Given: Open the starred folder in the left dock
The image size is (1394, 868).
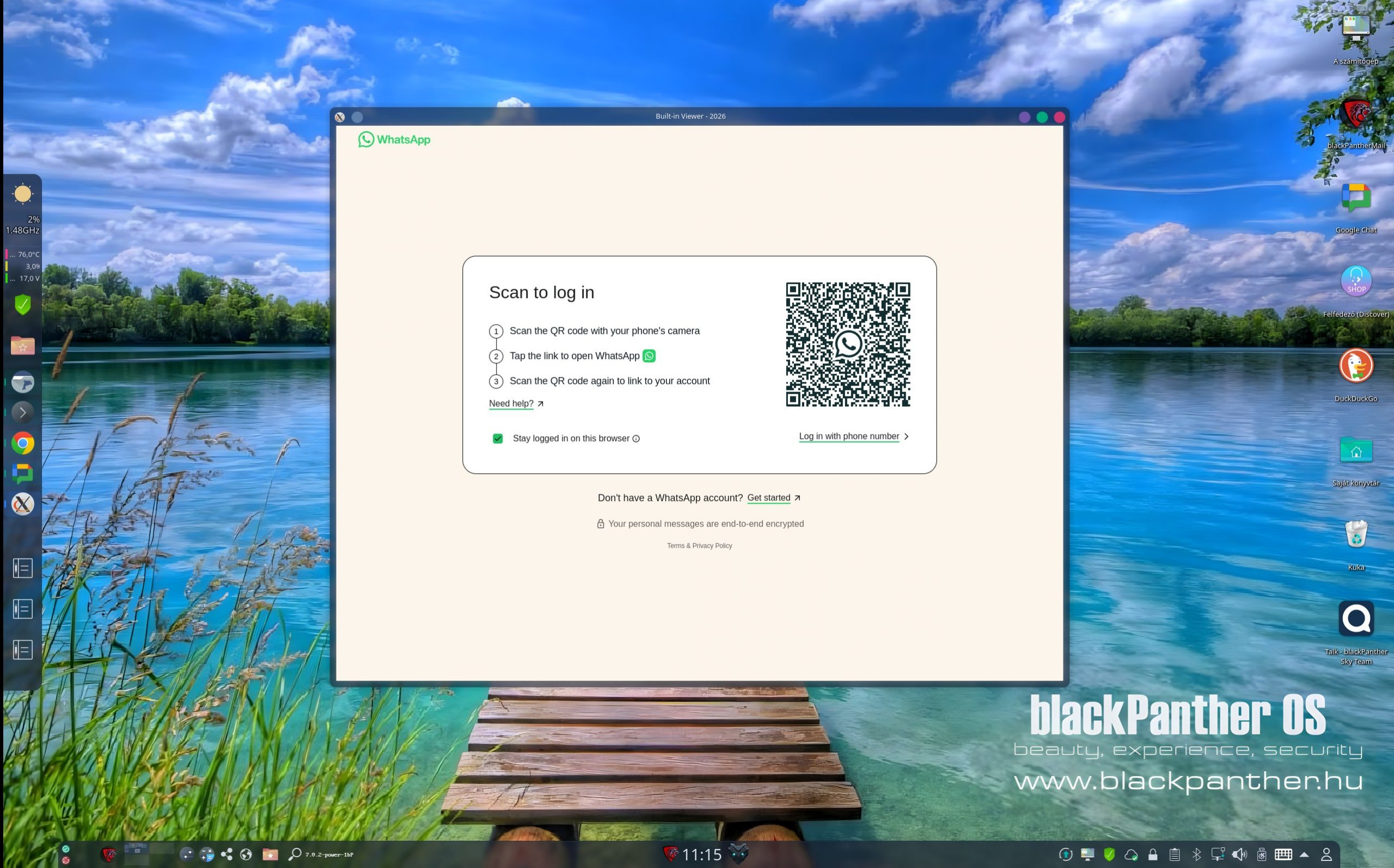Looking at the screenshot, I should click(x=23, y=346).
